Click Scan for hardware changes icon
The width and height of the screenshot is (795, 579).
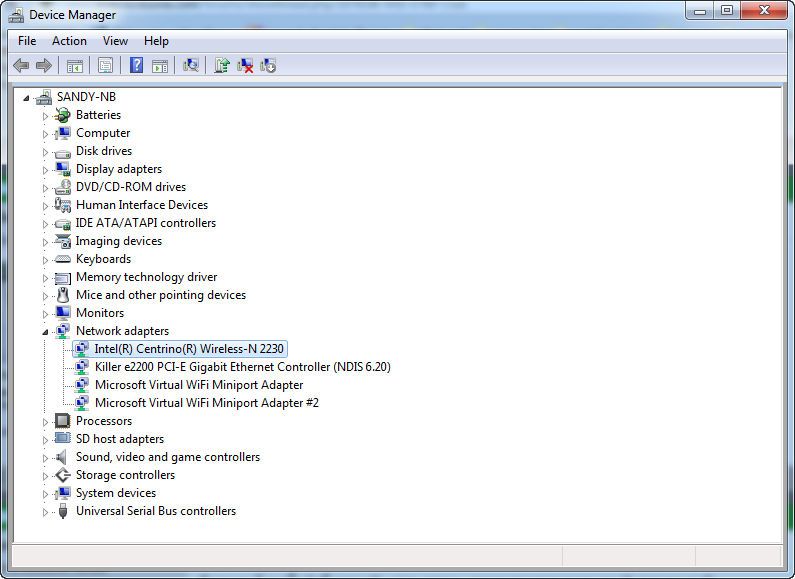(190, 66)
